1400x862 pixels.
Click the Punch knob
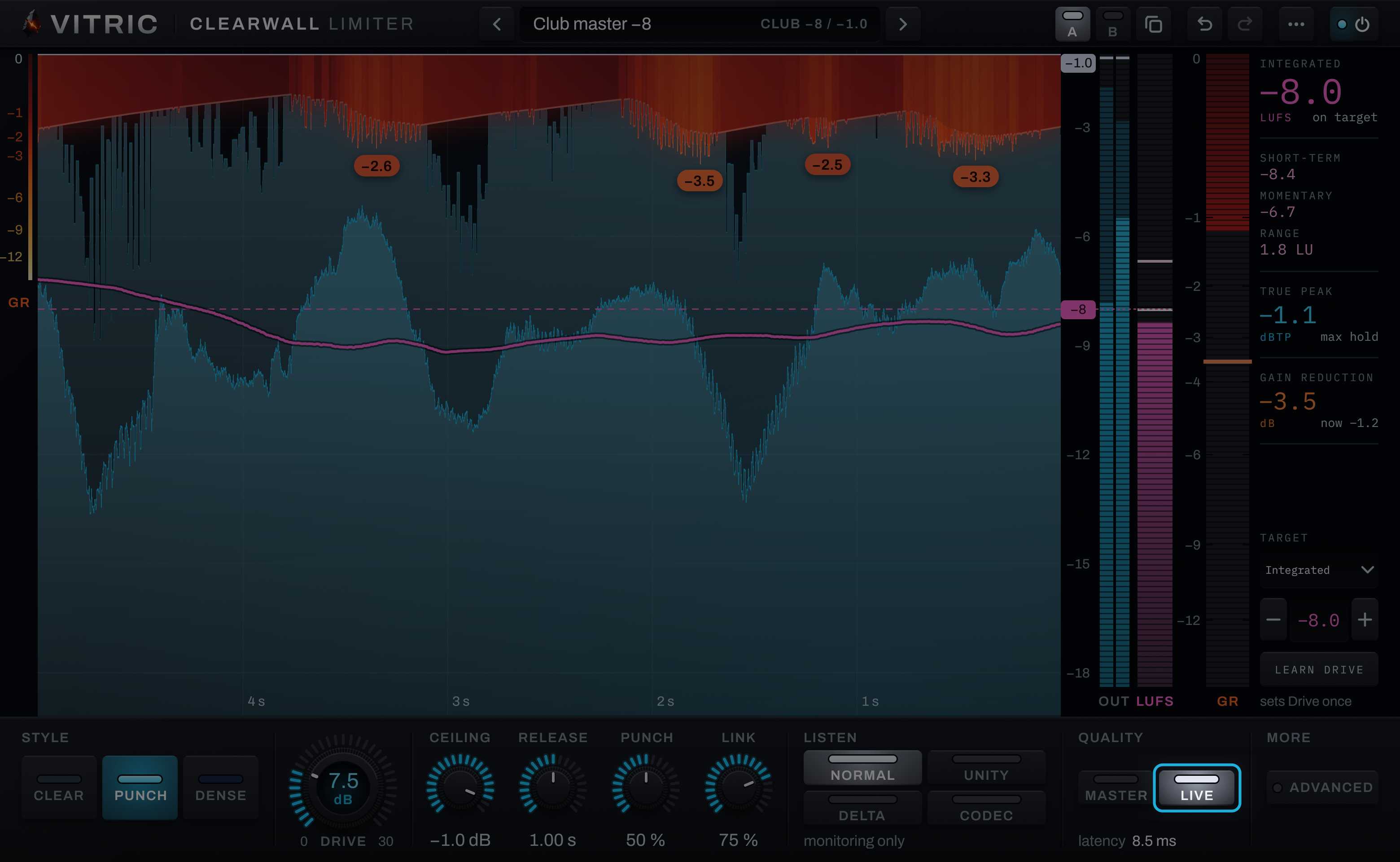[x=646, y=787]
